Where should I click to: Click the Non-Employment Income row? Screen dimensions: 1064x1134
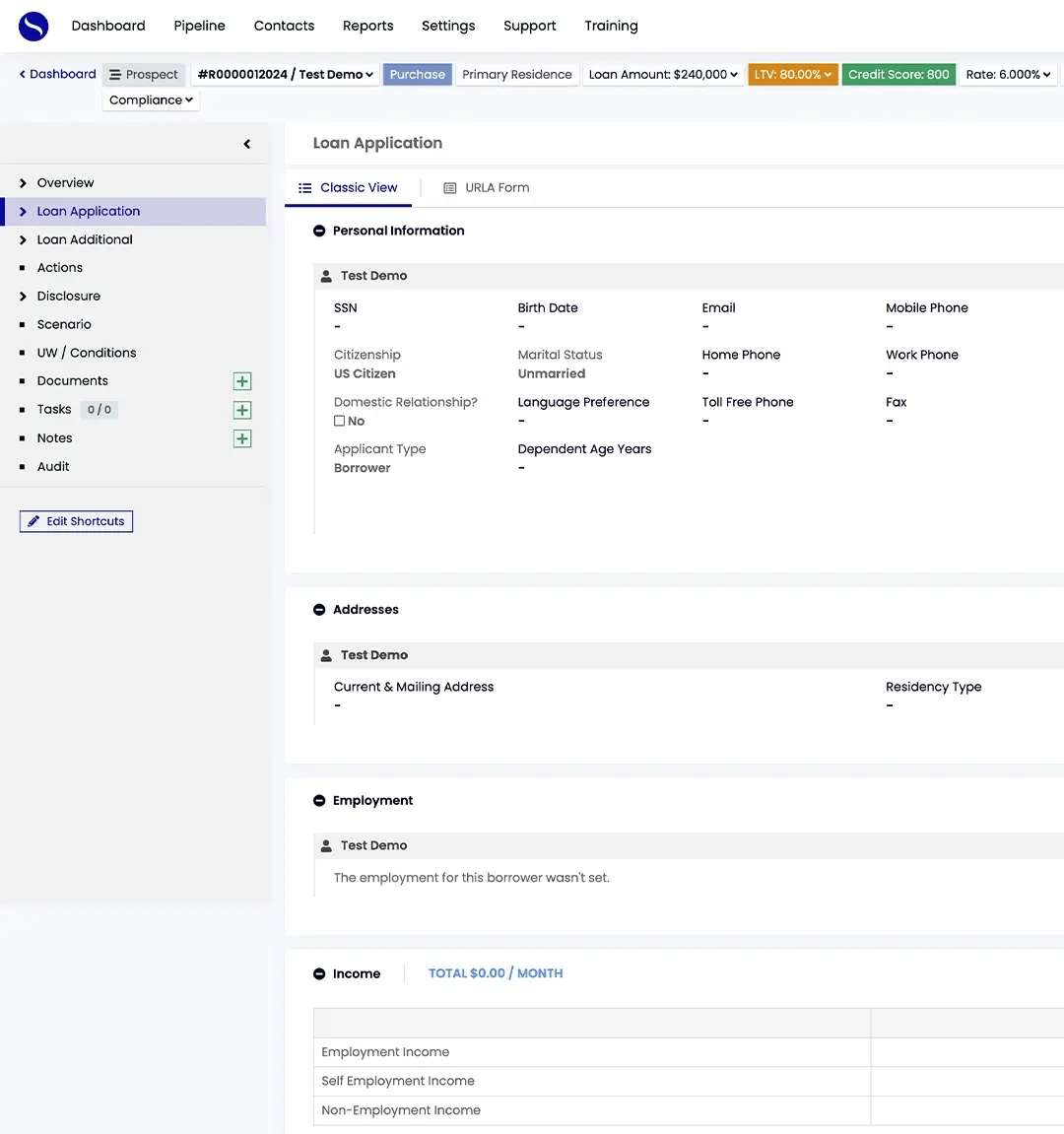tap(689, 1110)
